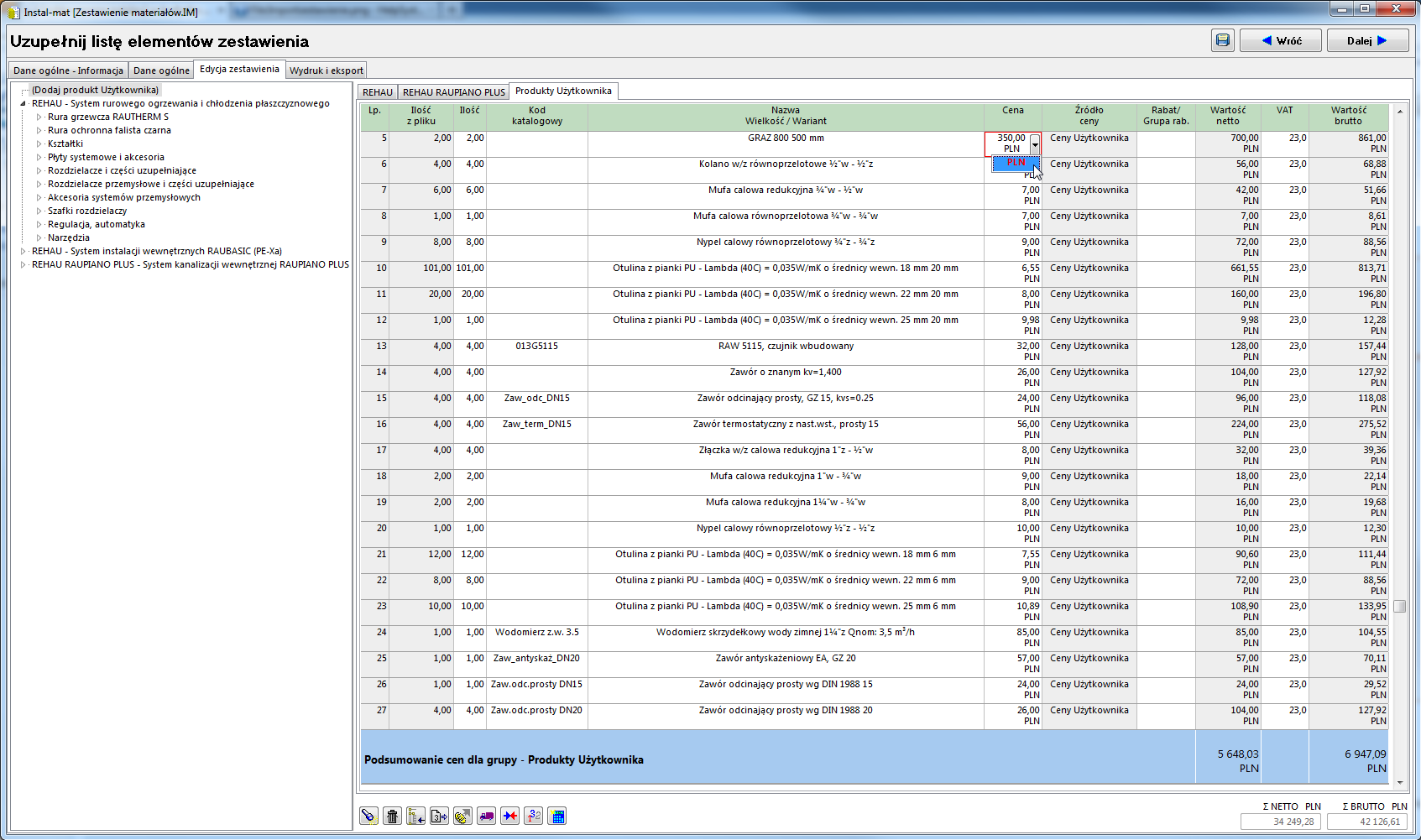This screenshot has height=840, width=1421.
Task: Click the document page with arrow icon
Action: 439,816
